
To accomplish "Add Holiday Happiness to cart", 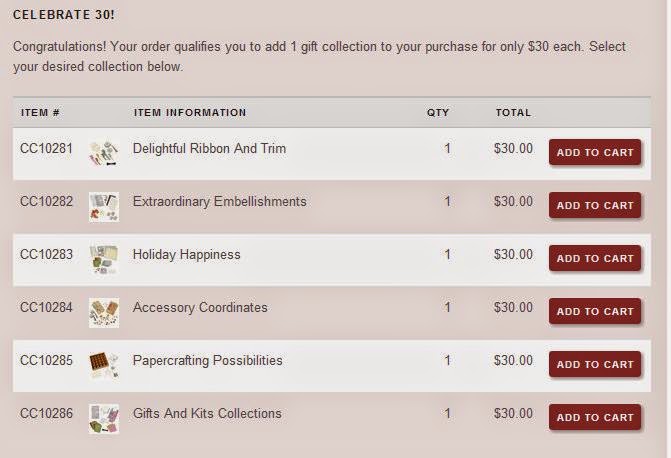I will (595, 258).
